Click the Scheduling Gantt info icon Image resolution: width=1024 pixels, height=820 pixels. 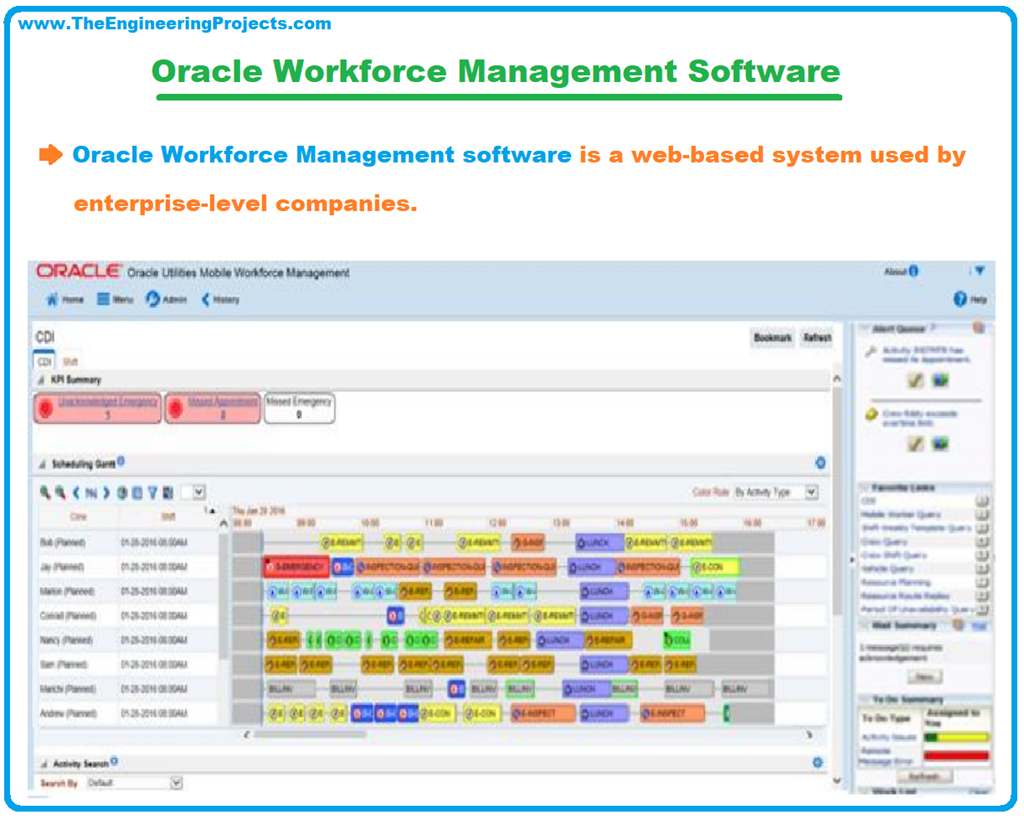click(x=121, y=461)
